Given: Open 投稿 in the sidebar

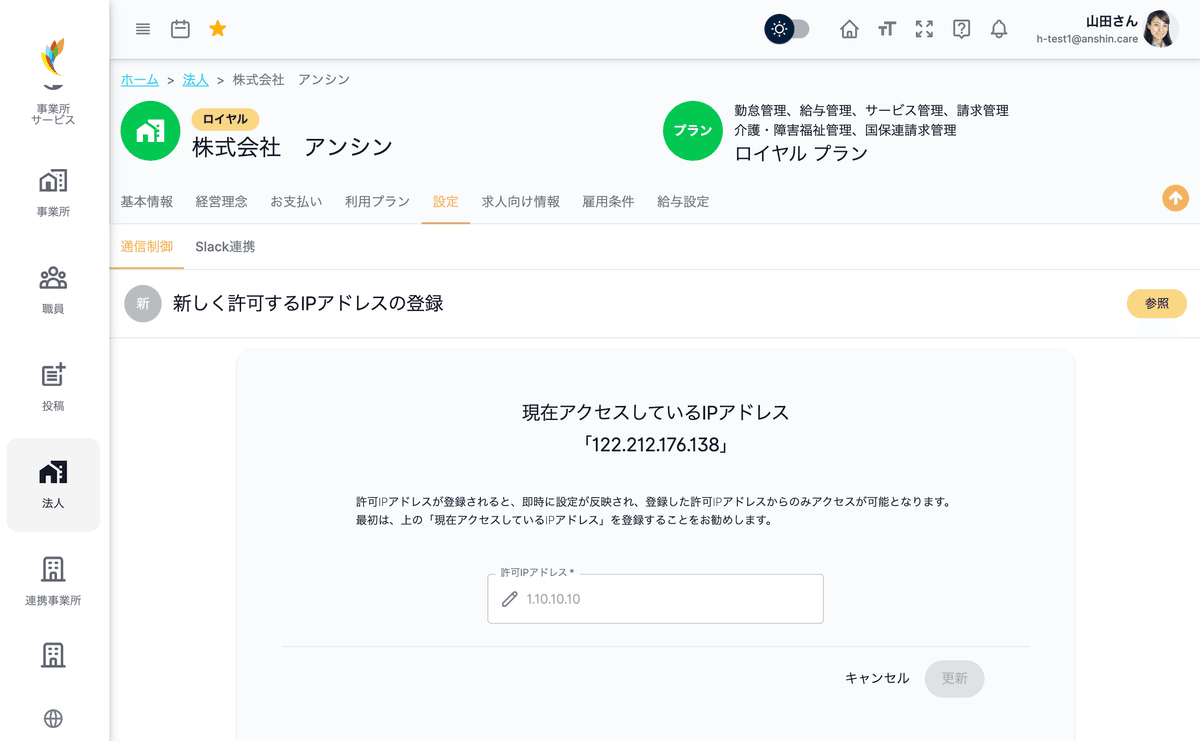Looking at the screenshot, I should [53, 387].
